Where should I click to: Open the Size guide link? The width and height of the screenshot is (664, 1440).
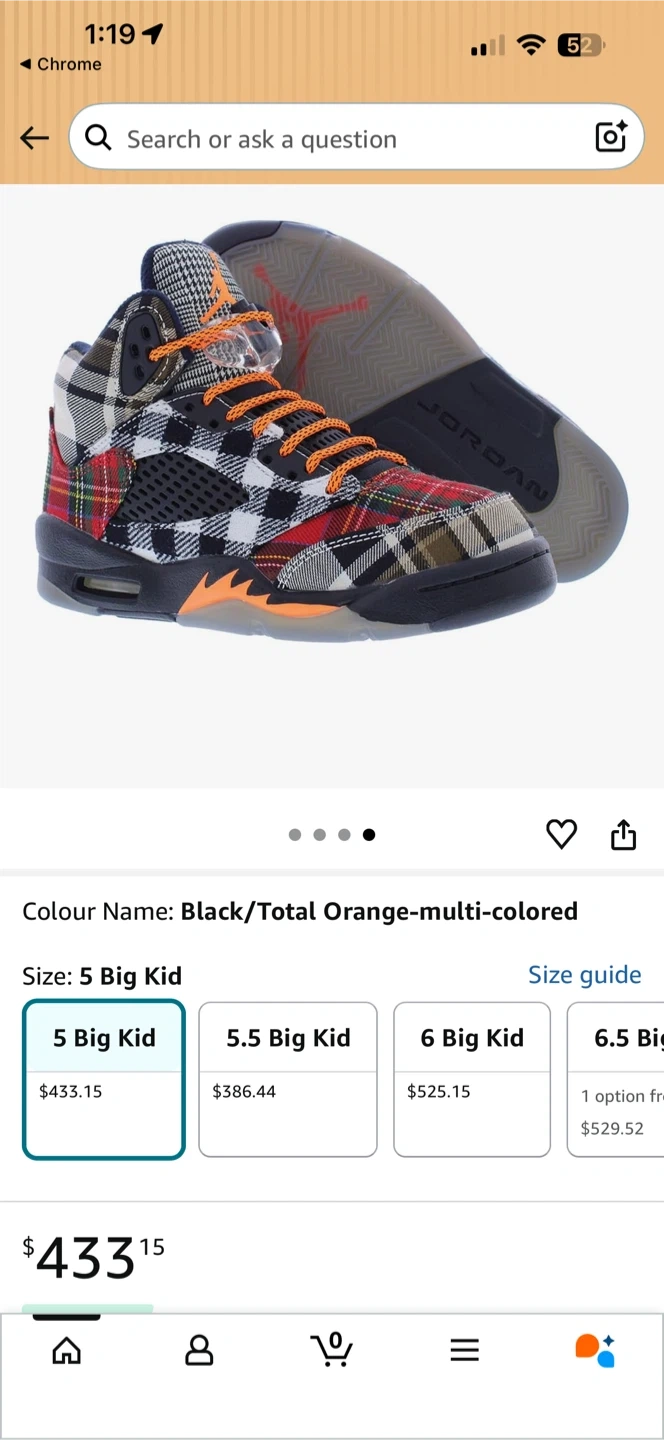coord(585,975)
